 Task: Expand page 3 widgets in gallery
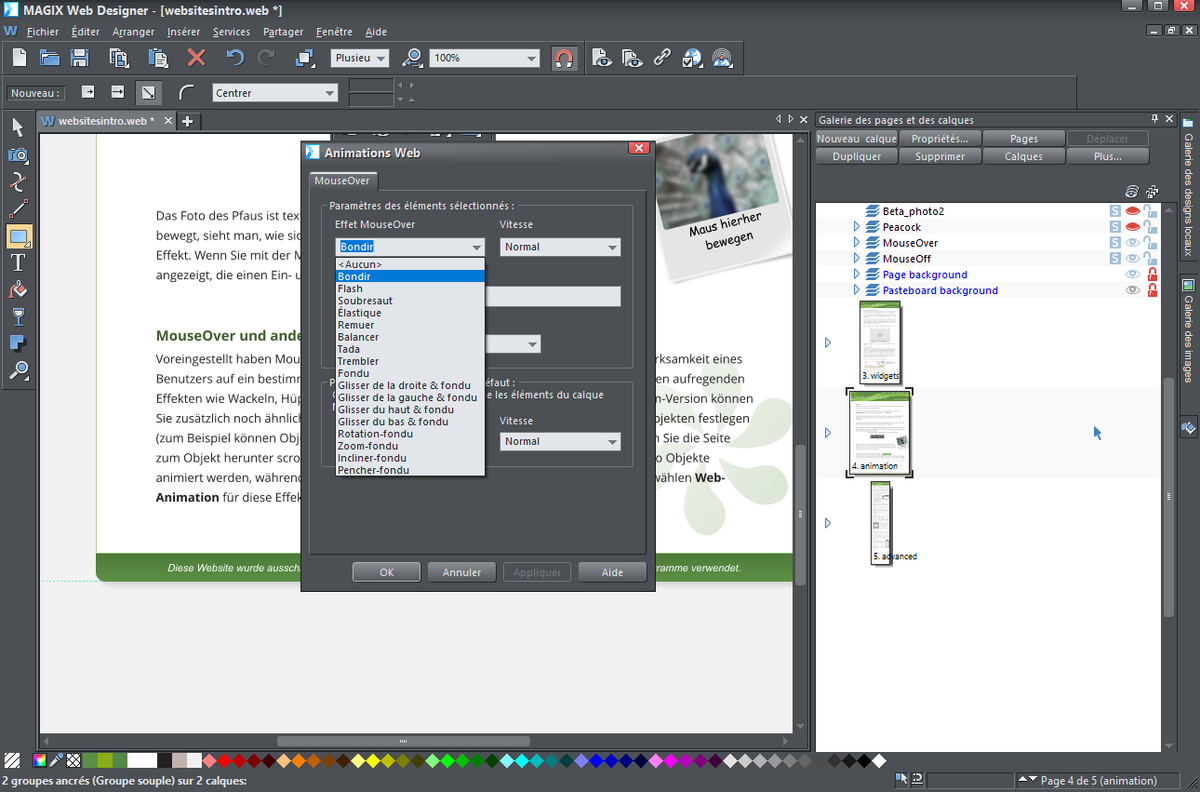point(827,343)
